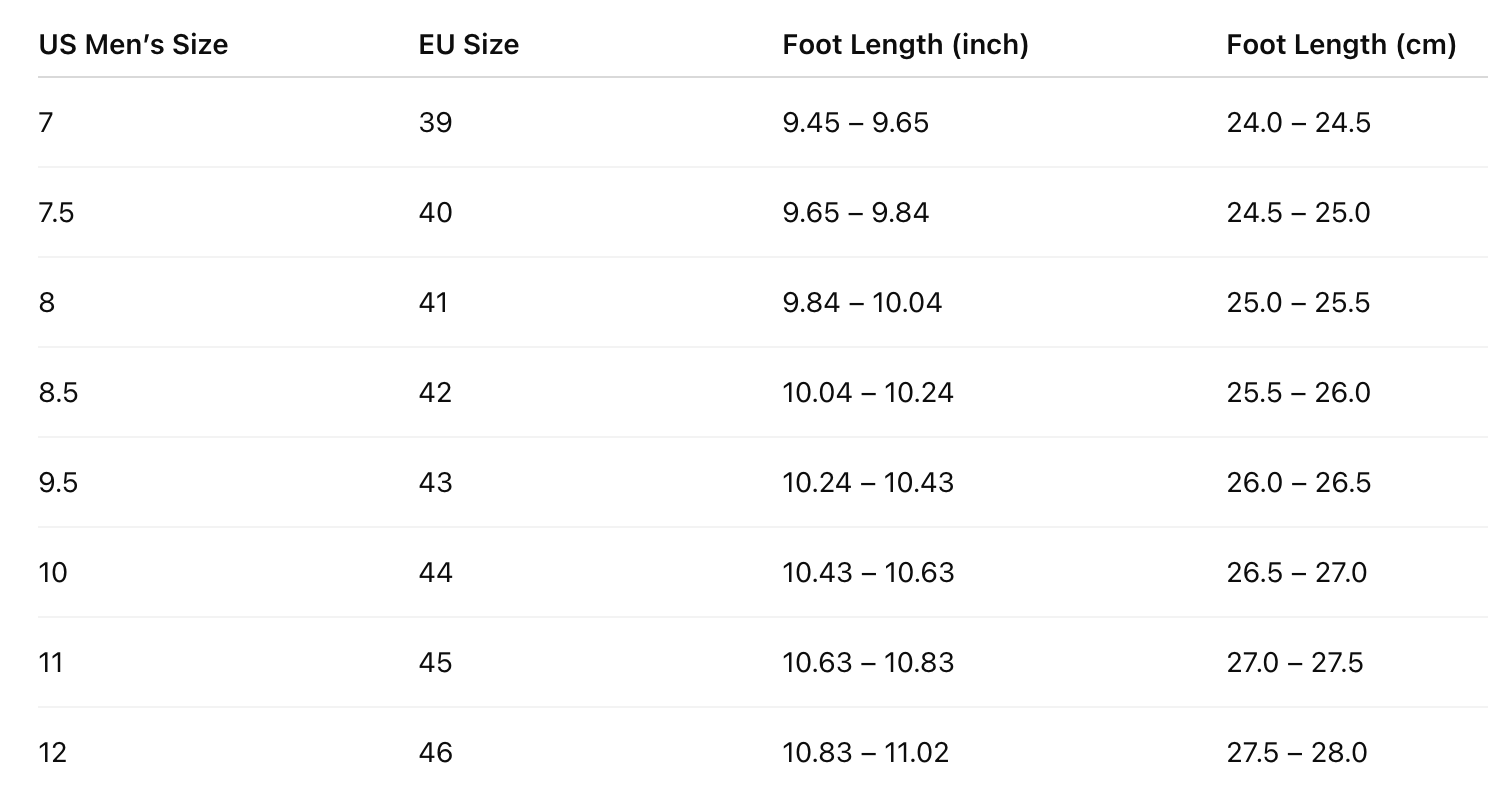The width and height of the screenshot is (1488, 801).
Task: Click the EU Size column header
Action: 469,45
